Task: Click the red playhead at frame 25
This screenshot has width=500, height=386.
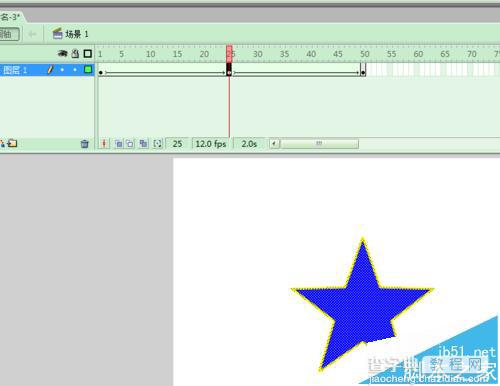Action: coord(229,54)
